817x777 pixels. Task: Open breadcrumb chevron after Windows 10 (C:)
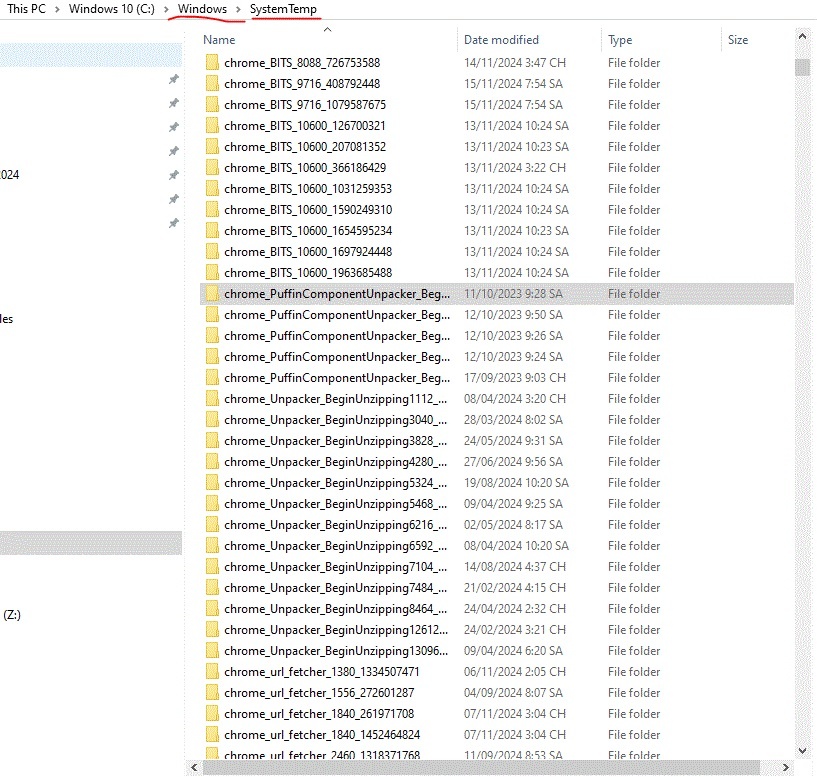pos(166,9)
